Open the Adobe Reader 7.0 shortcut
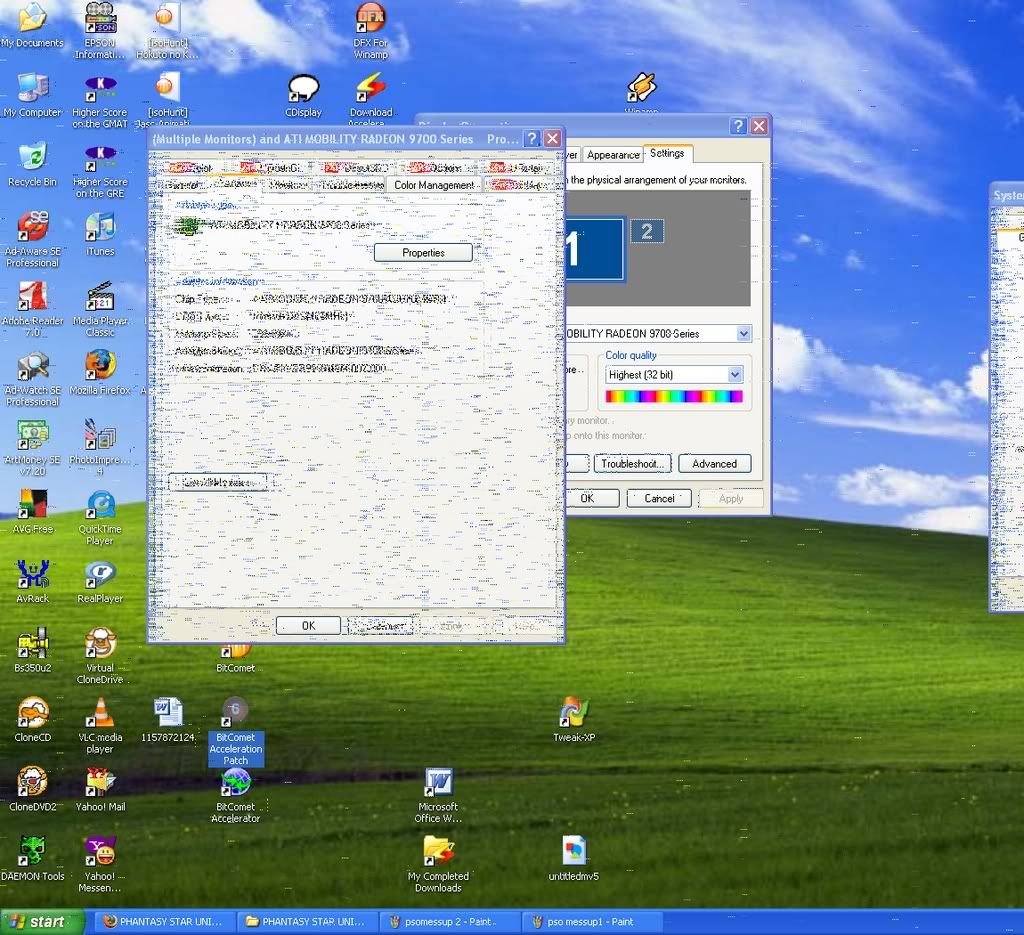 (32, 309)
